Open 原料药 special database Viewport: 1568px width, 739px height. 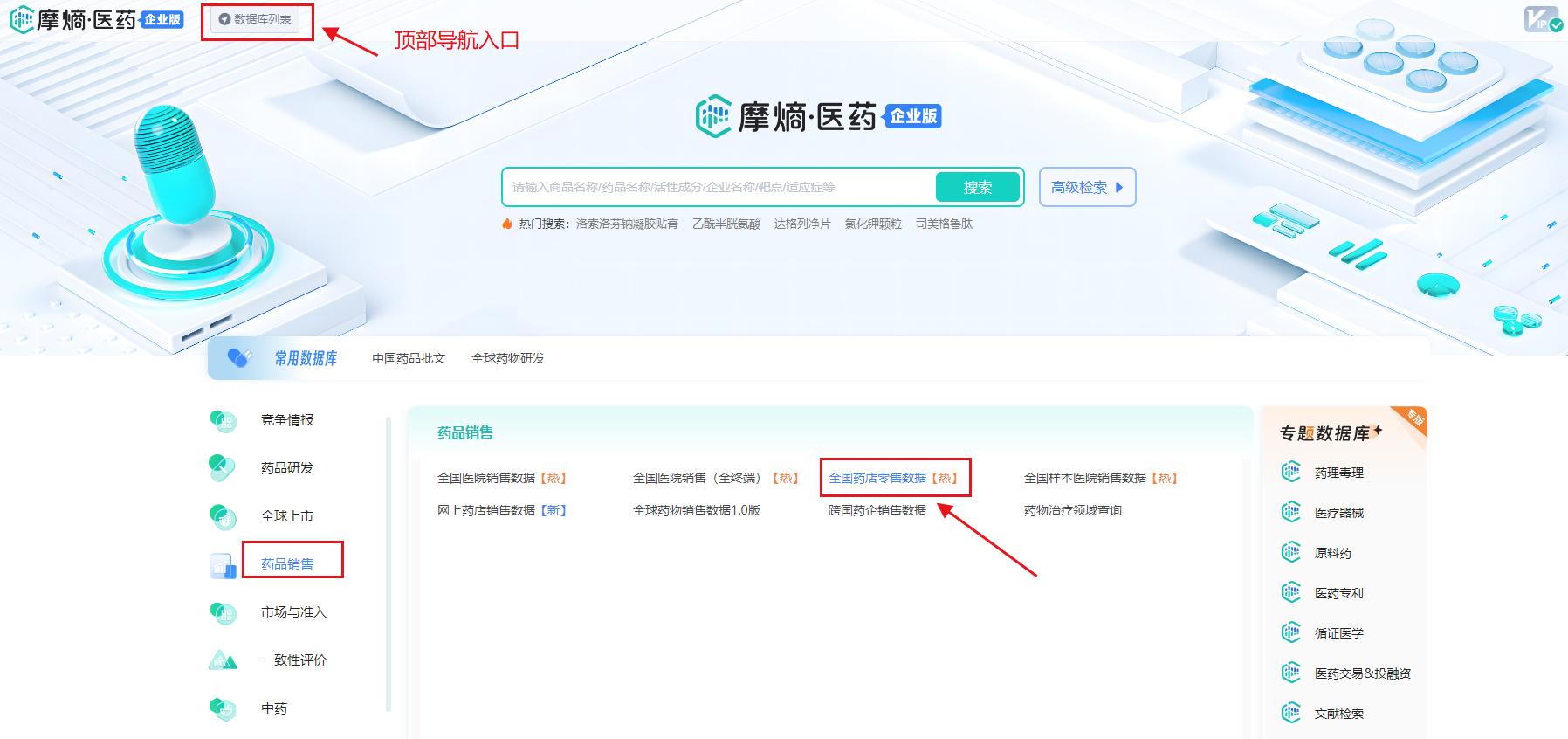(1333, 553)
